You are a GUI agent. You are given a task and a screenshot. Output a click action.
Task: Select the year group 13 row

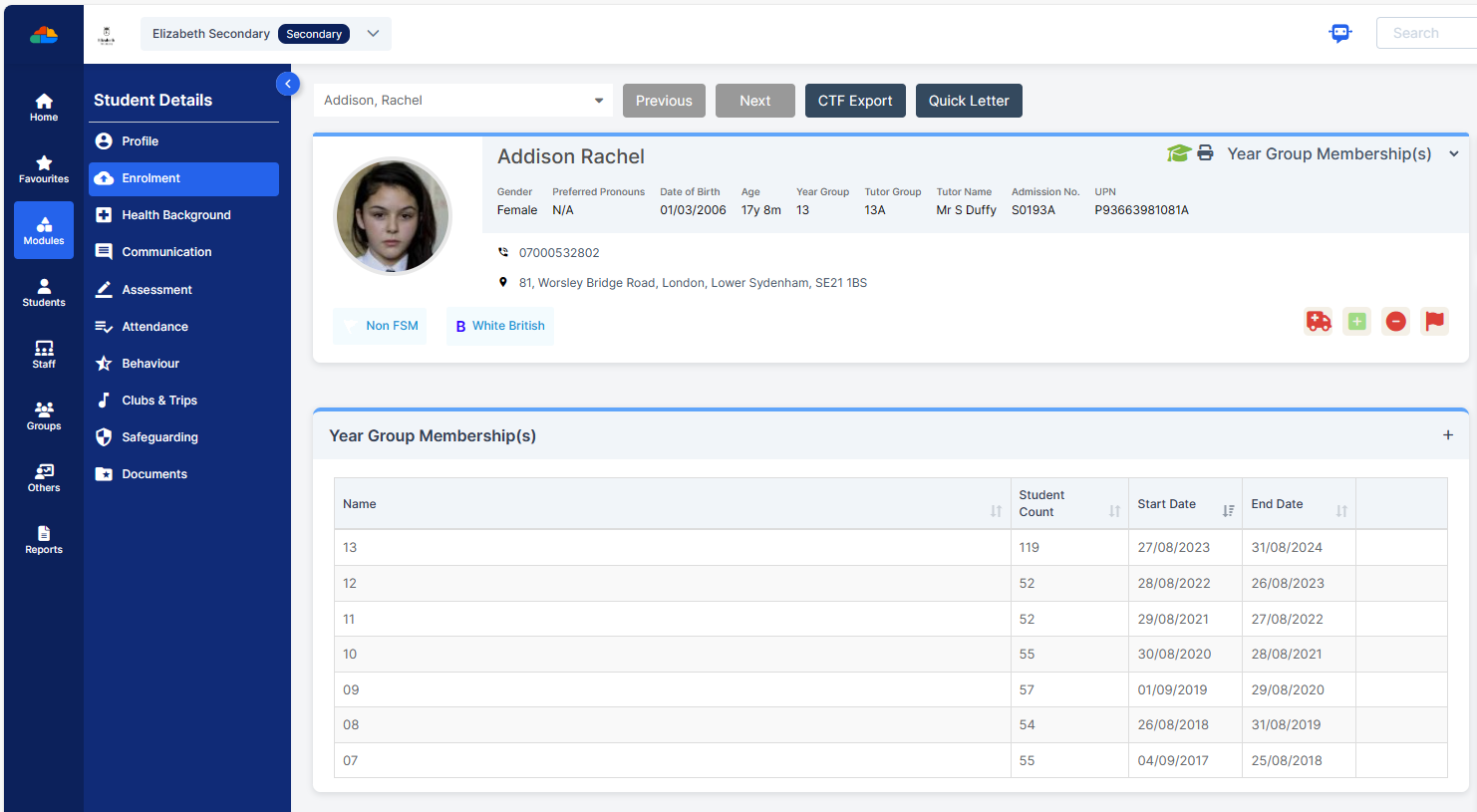(x=891, y=548)
